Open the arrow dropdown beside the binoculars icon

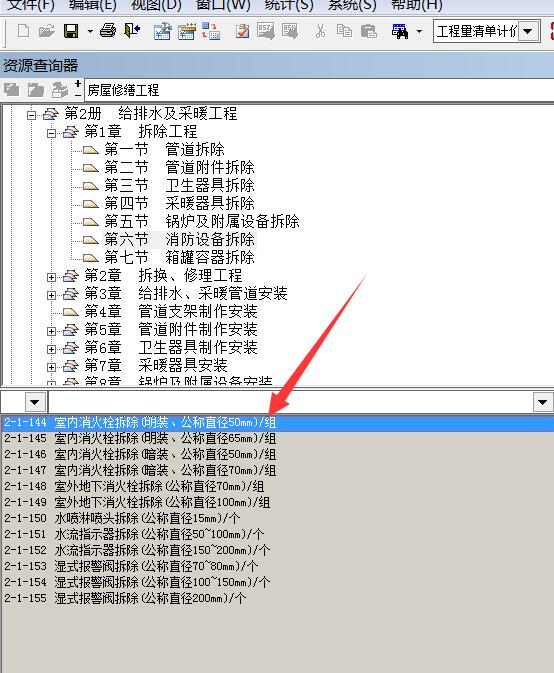click(x=419, y=31)
